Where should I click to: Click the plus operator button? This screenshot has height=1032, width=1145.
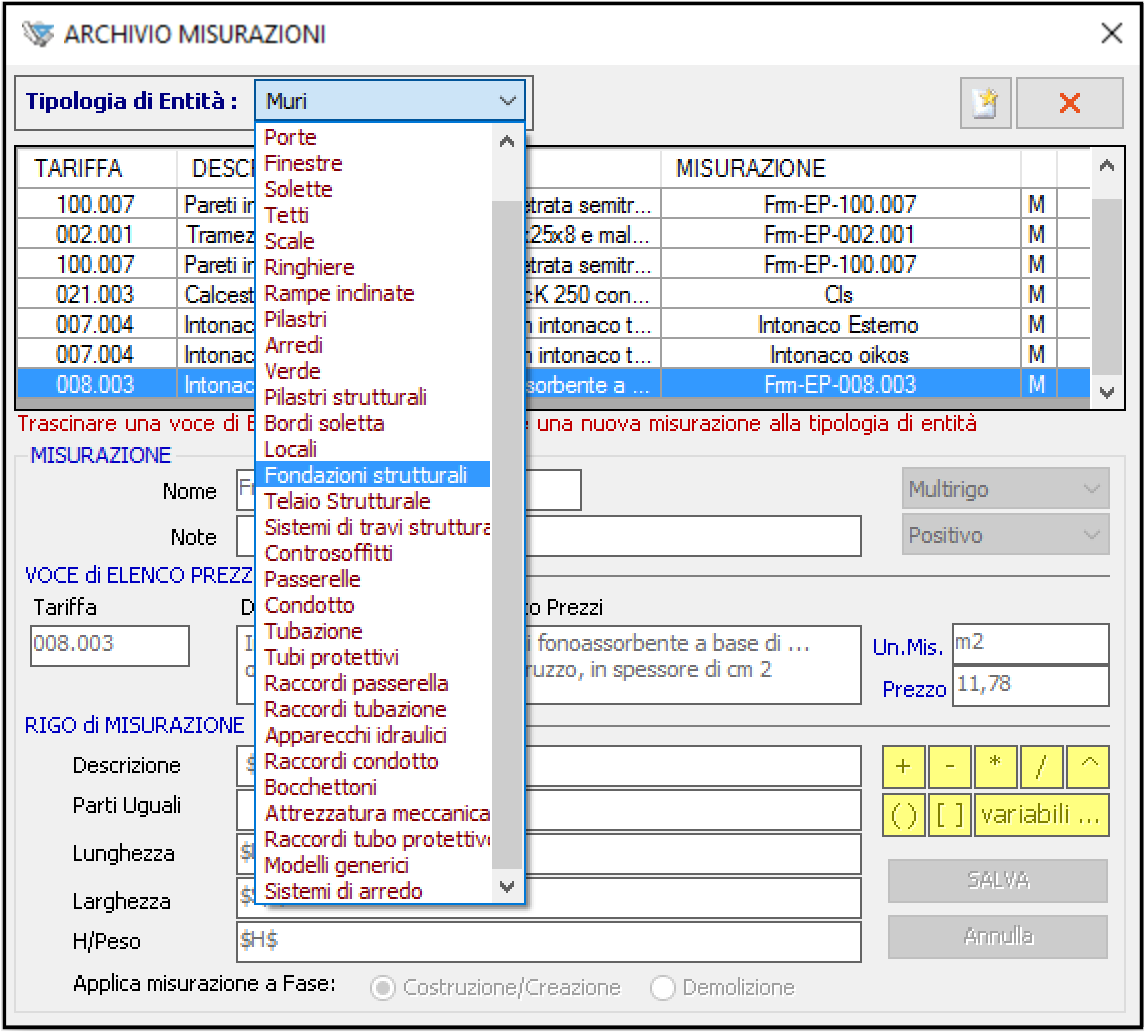(904, 767)
